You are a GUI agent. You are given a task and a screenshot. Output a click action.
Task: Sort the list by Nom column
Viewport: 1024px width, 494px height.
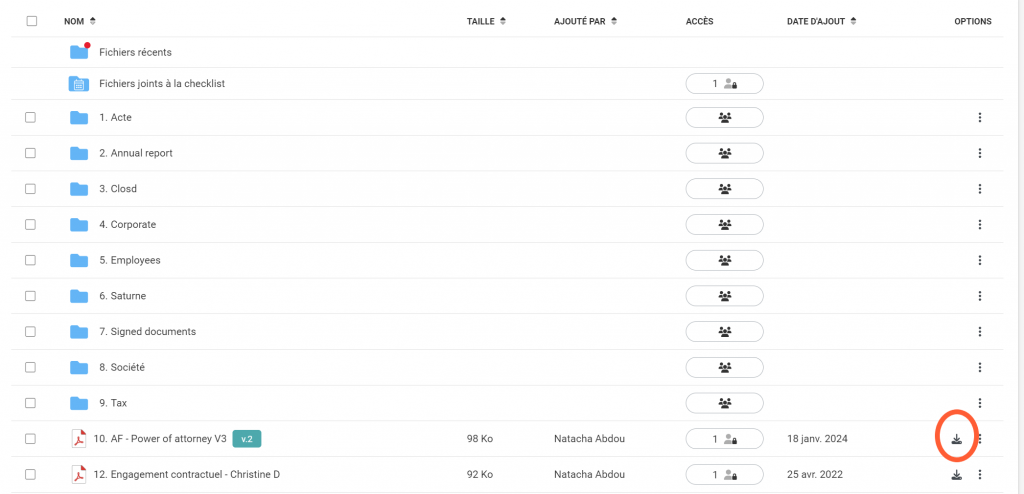pos(80,21)
